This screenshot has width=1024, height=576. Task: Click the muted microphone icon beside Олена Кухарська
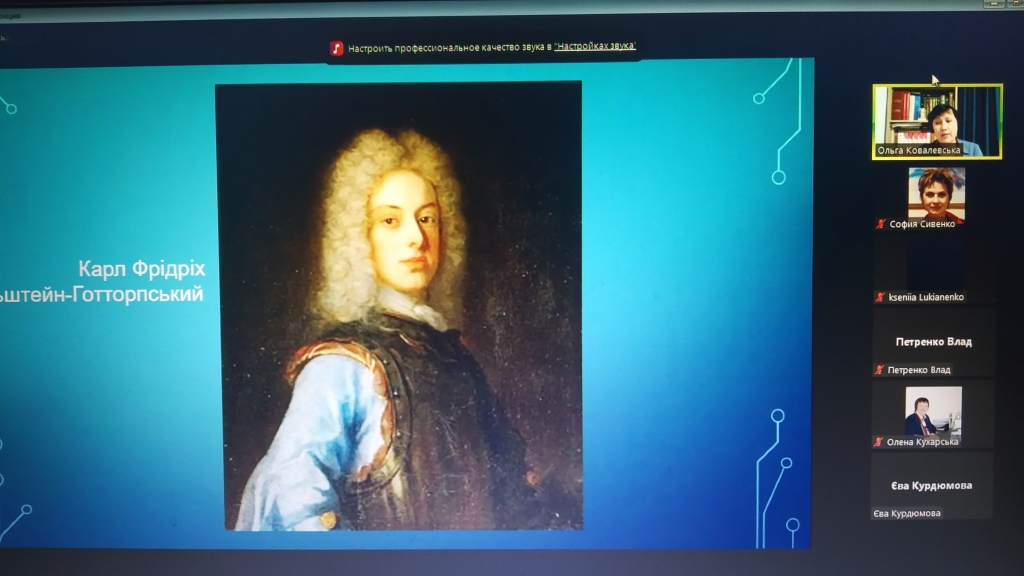[878, 442]
